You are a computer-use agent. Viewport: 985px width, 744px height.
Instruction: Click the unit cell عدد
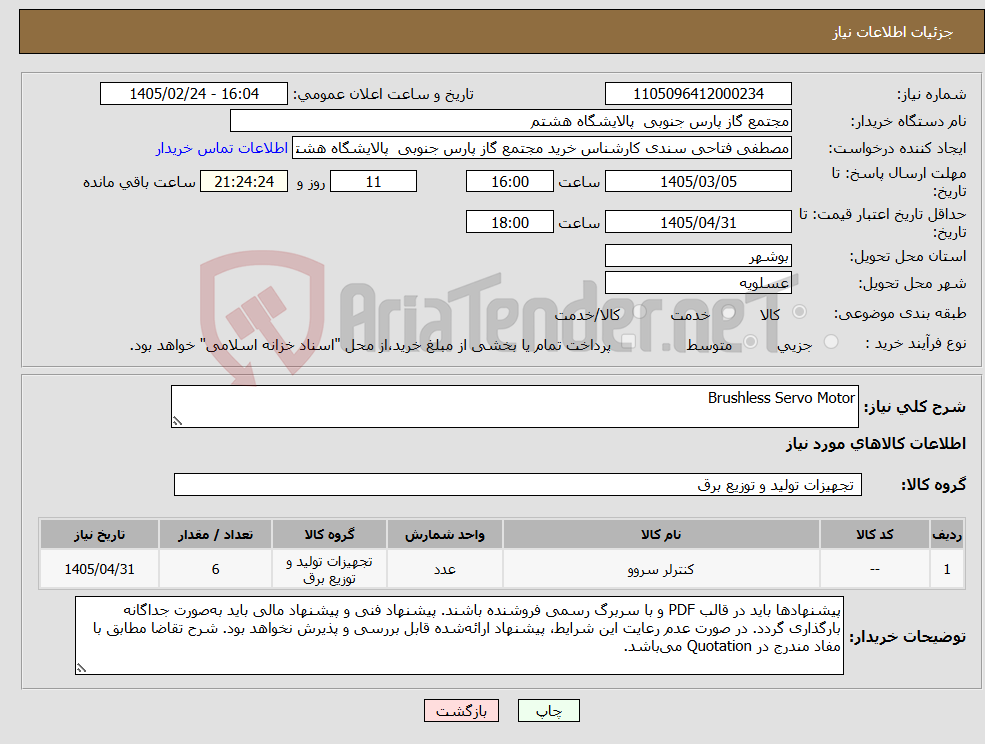[x=444, y=569]
